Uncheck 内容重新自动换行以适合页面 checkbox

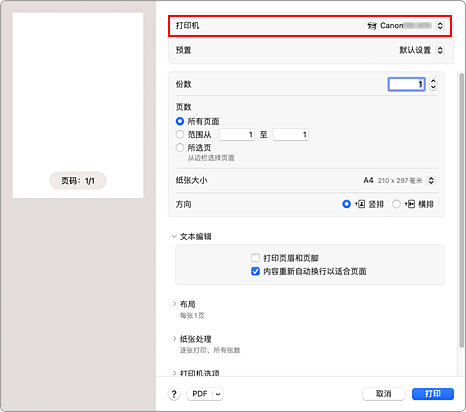pyautogui.click(x=255, y=271)
